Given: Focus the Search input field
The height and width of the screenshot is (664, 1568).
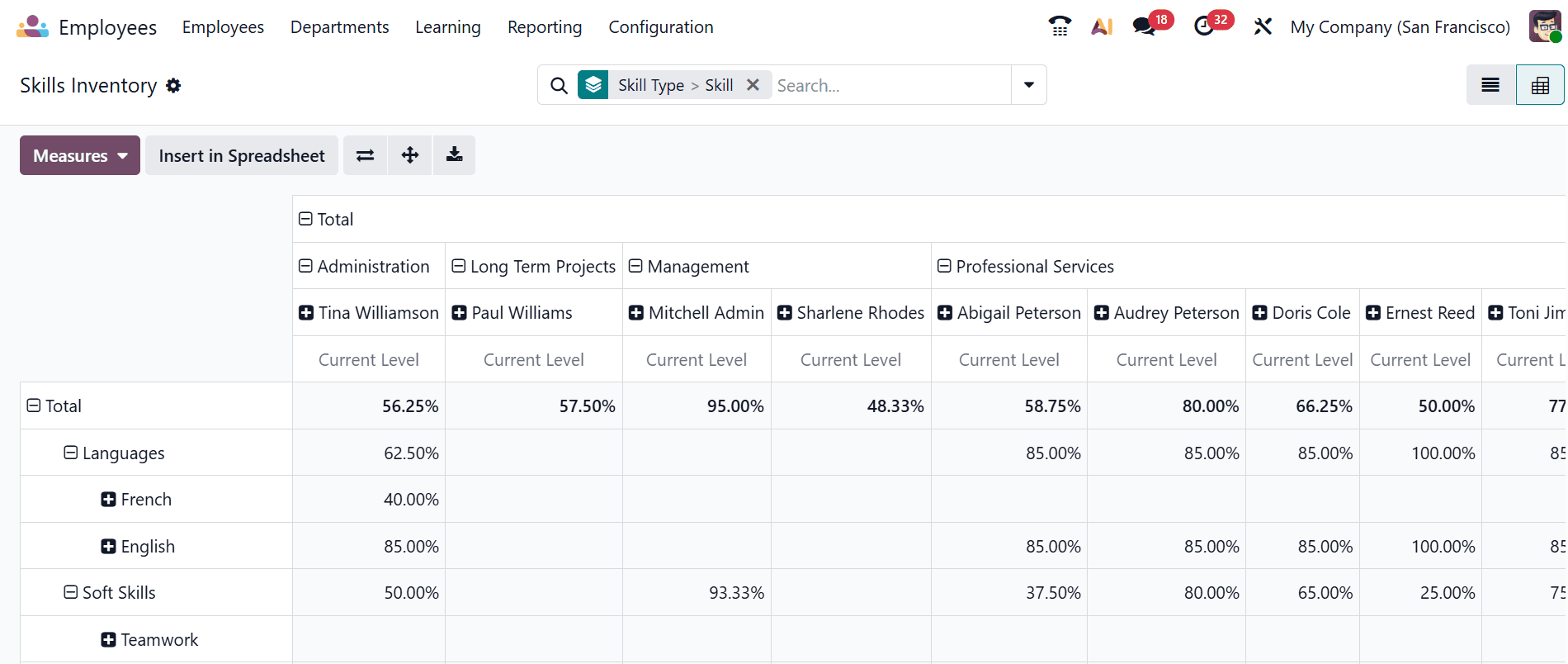Looking at the screenshot, I should coord(891,85).
